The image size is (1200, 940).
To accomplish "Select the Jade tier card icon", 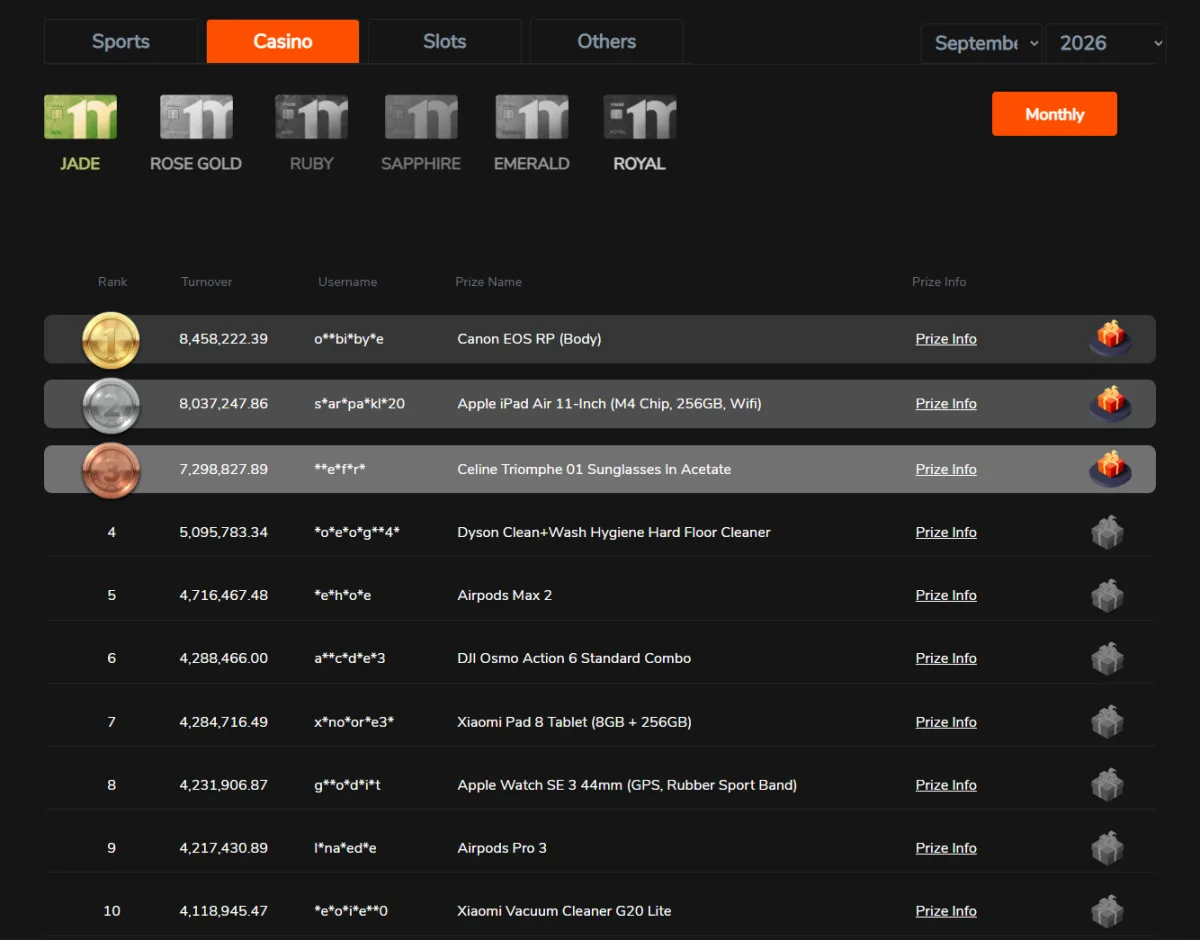I will click(80, 117).
